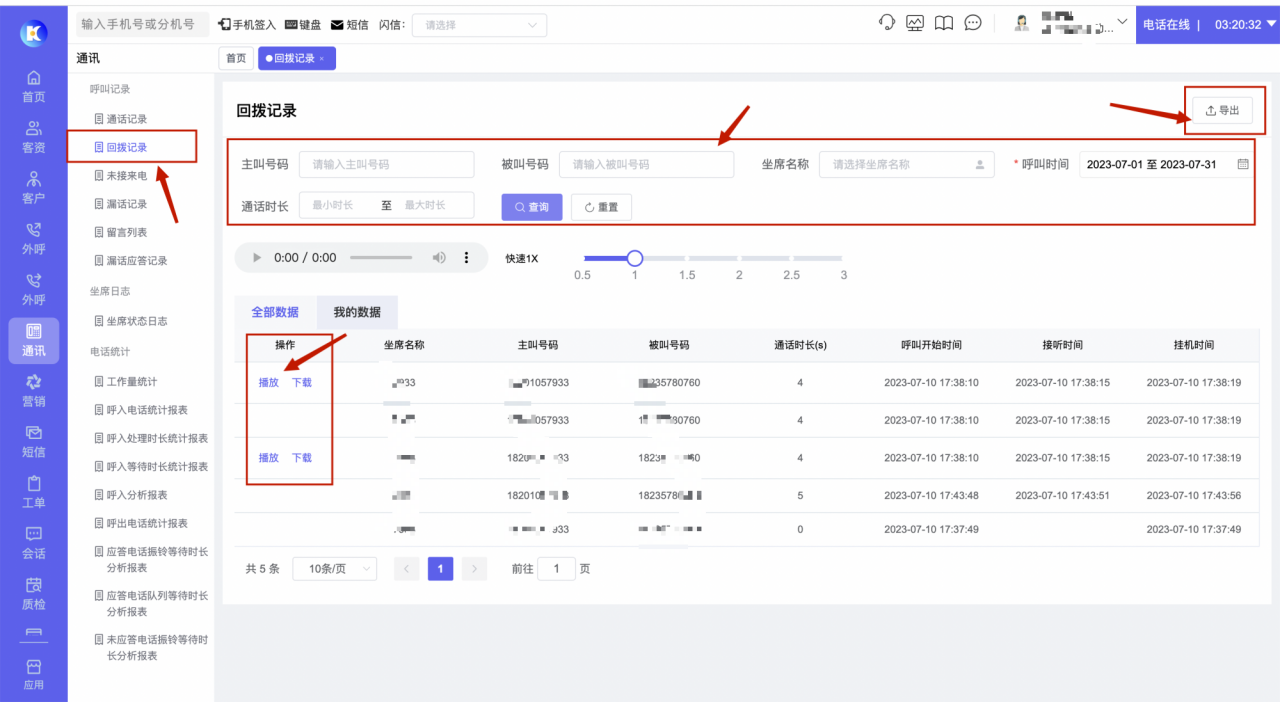Click the 导出 export button

pos(1222,110)
